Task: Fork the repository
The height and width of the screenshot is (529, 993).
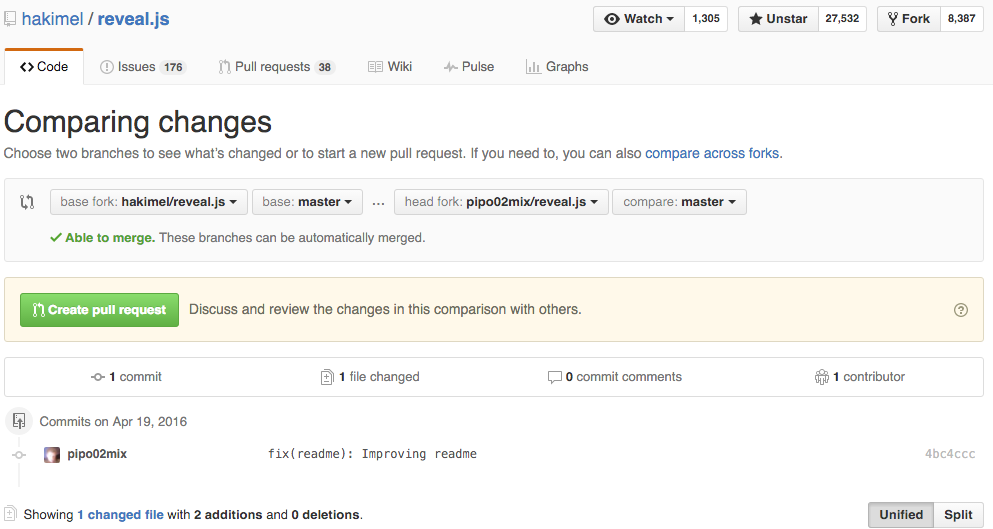Action: [909, 19]
